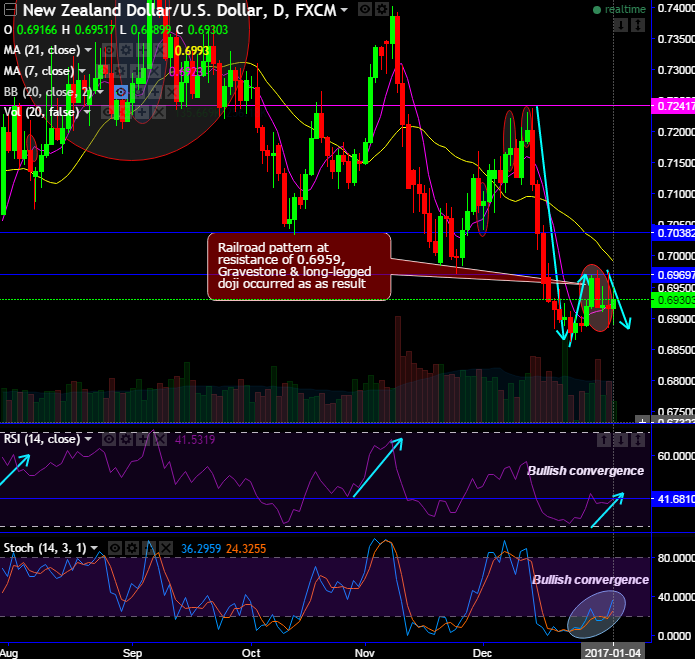Remove Stoch (14, 3, 1) with its X icon
695x659 pixels.
166,549
